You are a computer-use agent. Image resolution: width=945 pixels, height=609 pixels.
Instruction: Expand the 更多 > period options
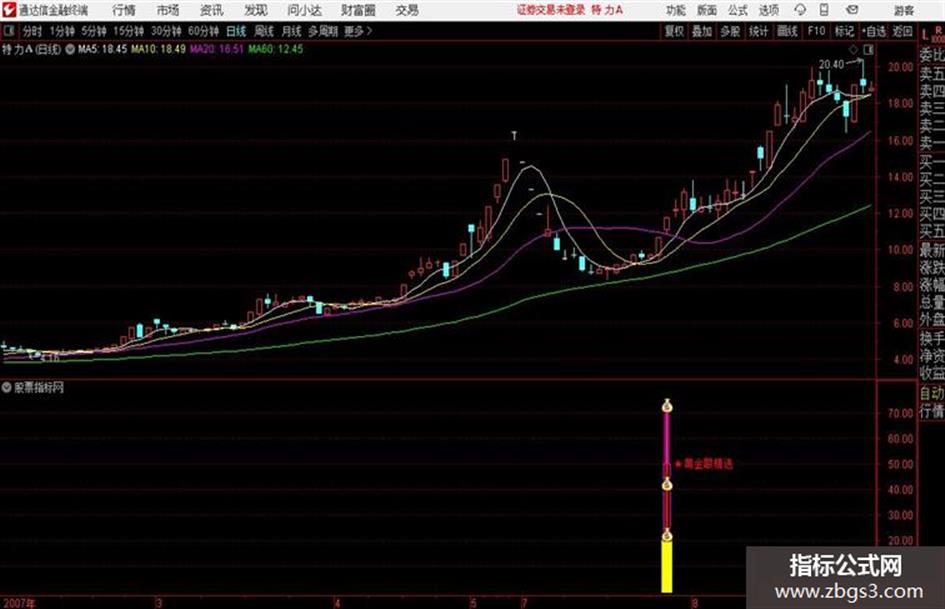(358, 31)
